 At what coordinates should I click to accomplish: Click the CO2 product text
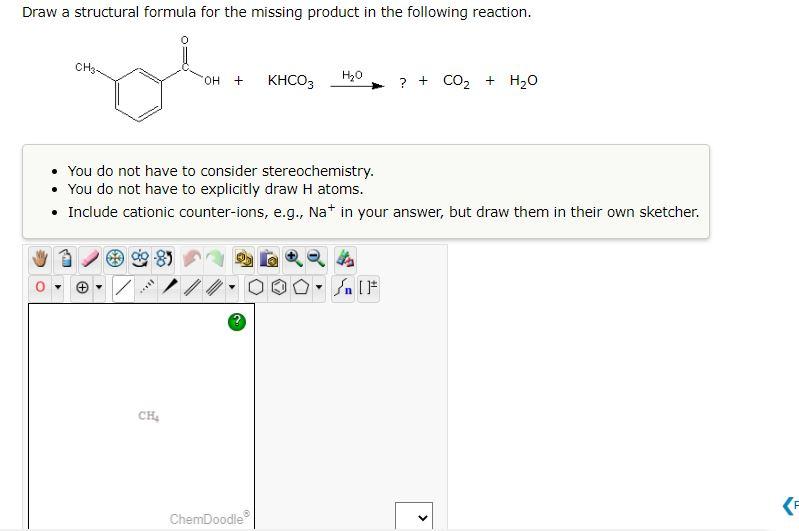pyautogui.click(x=456, y=81)
